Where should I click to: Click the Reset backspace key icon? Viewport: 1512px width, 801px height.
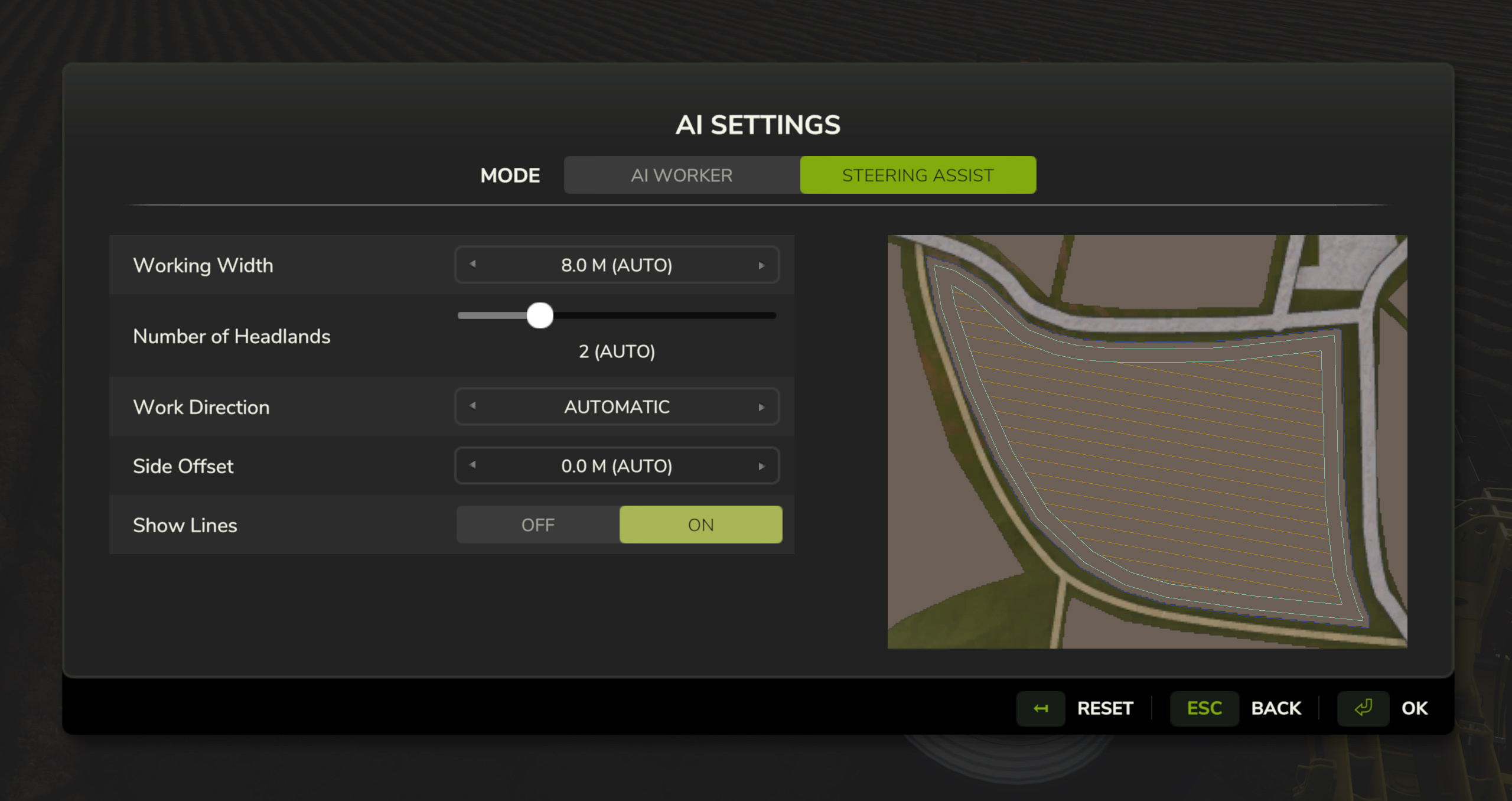[x=1041, y=708]
